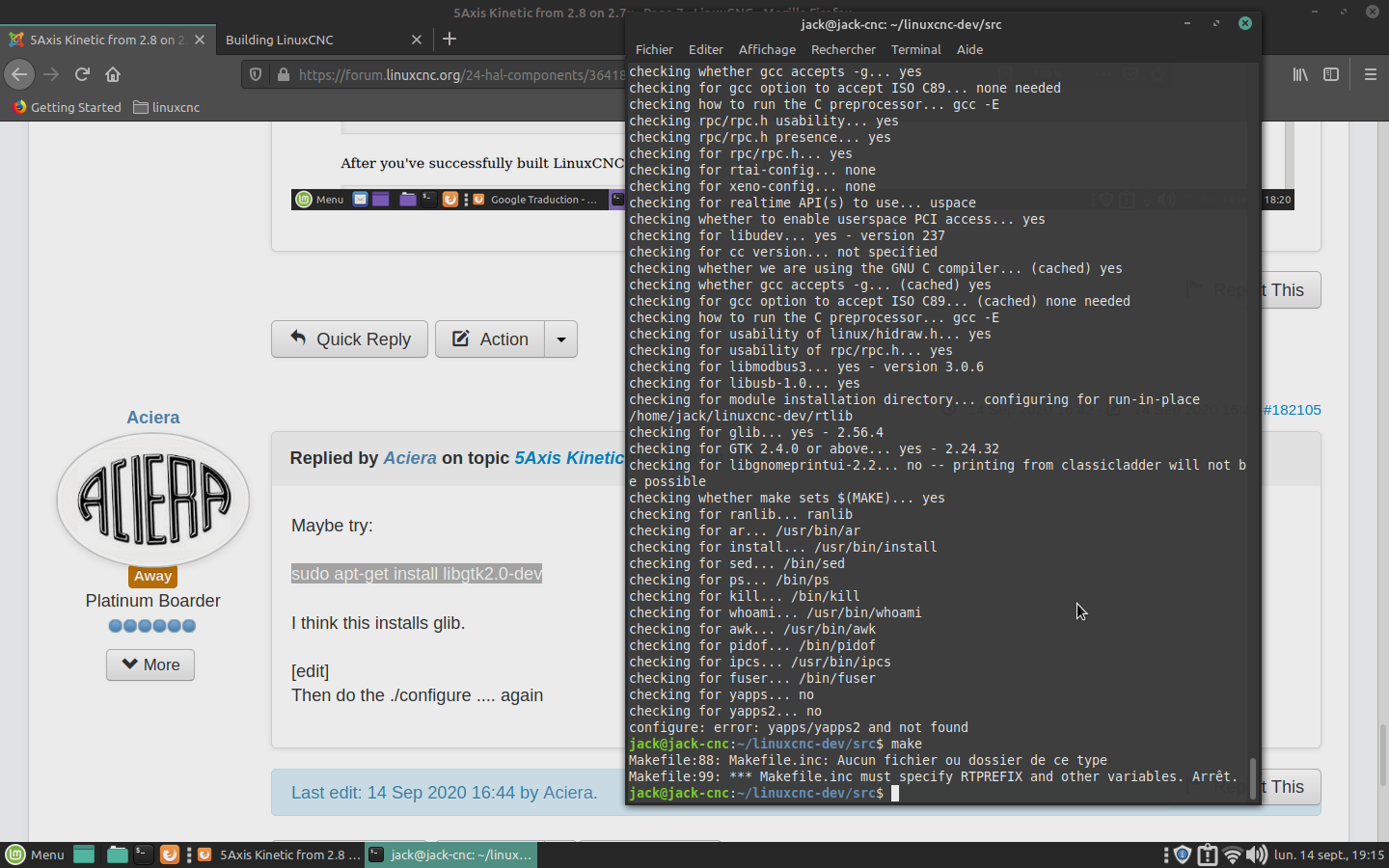Click 'Last edit: 14 Sep 2020 16:44' text
1389x868 pixels.
click(444, 793)
